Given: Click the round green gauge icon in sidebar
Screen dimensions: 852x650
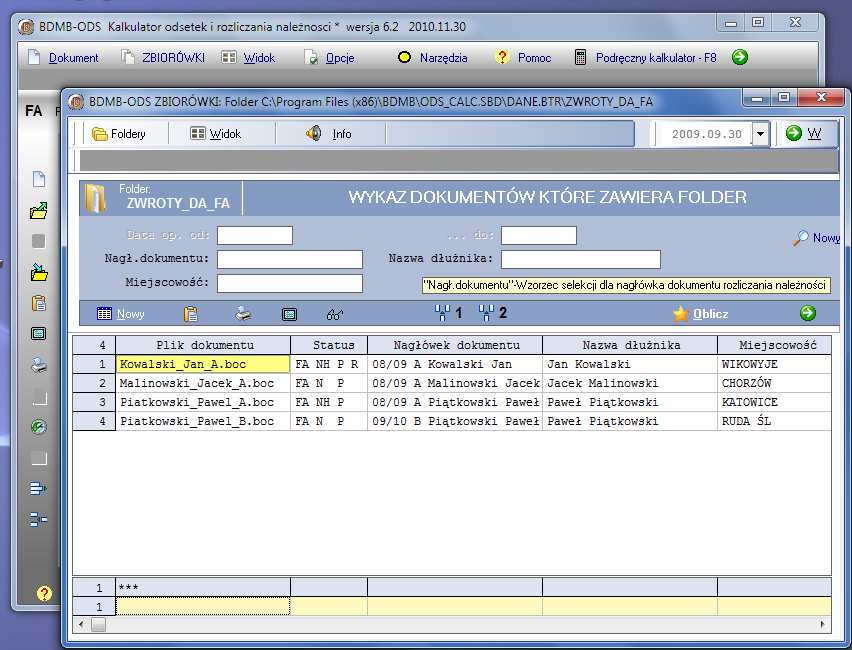Looking at the screenshot, I should coord(39,427).
